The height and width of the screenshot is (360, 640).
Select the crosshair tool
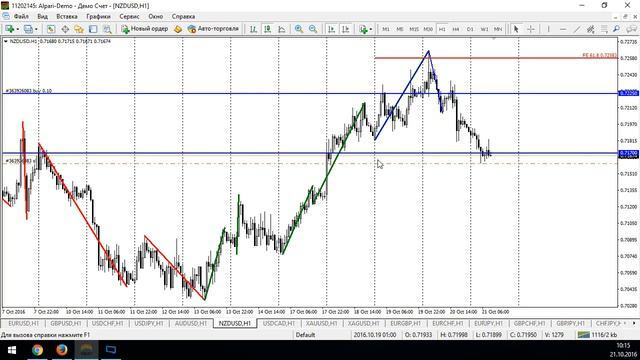pos(531,29)
